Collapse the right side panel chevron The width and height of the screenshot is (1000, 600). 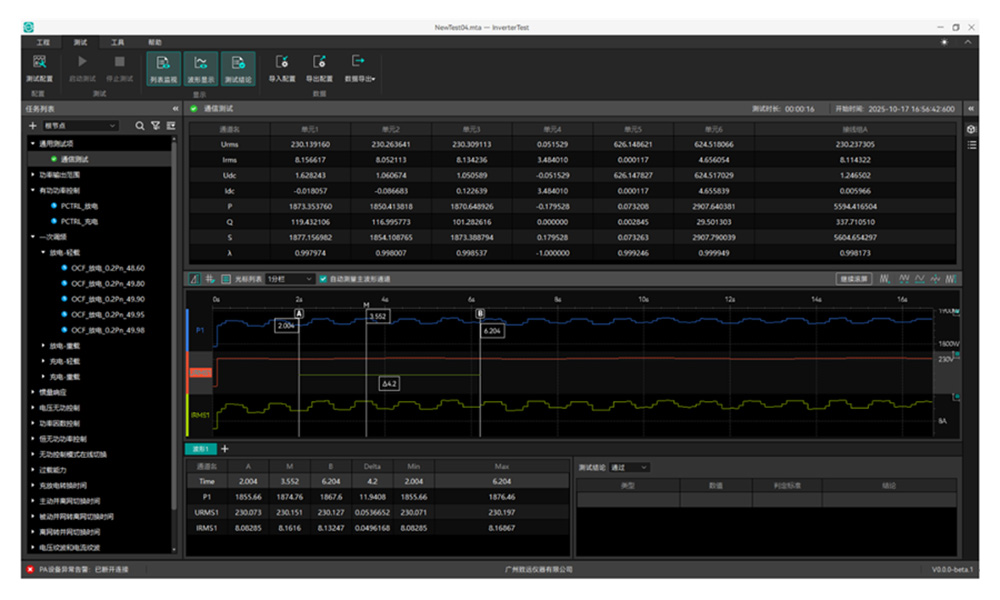(971, 109)
